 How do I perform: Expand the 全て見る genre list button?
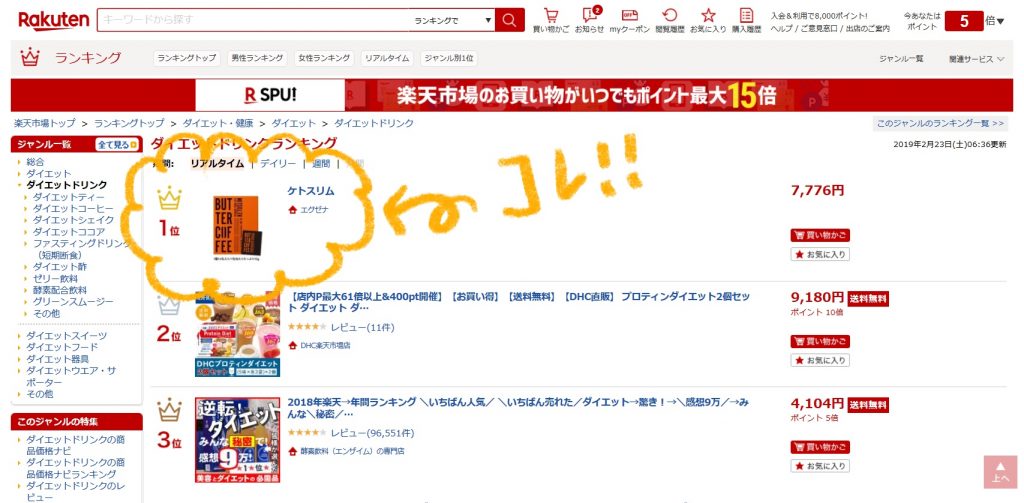point(112,145)
